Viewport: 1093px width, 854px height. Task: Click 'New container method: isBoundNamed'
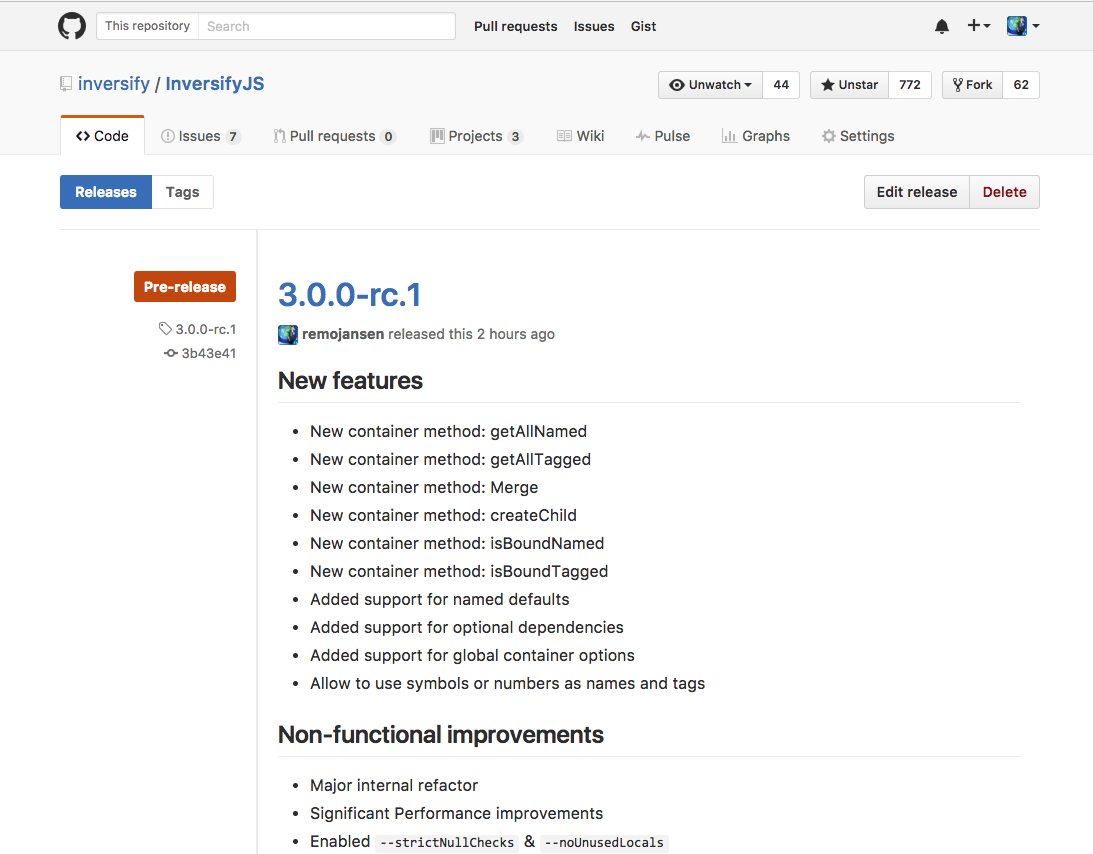pyautogui.click(x=457, y=543)
